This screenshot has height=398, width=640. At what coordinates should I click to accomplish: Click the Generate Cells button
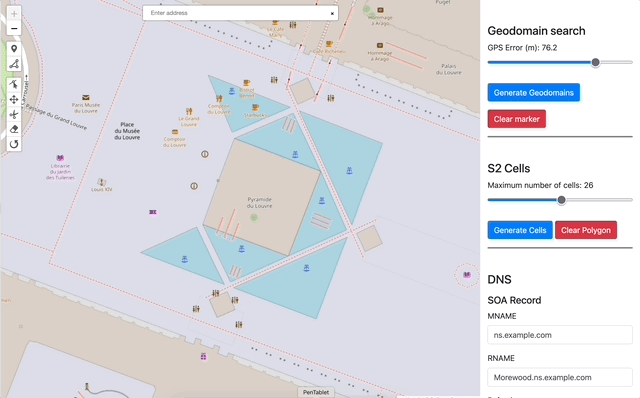pyautogui.click(x=520, y=230)
